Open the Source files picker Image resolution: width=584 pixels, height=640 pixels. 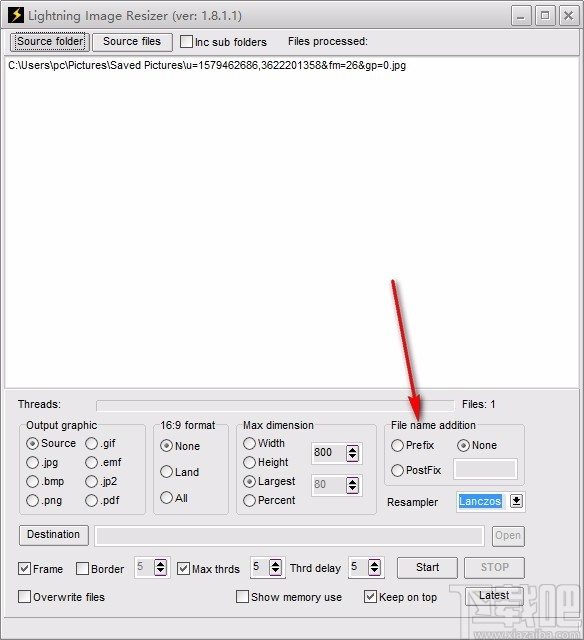click(132, 42)
